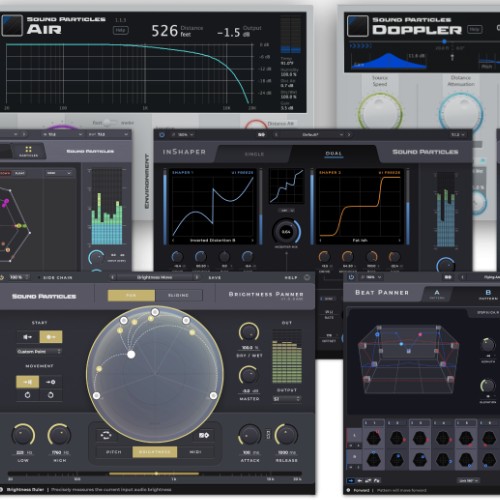The image size is (500, 500).
Task: Open the inShaper top-right version dropdown
Action: pos(457,135)
